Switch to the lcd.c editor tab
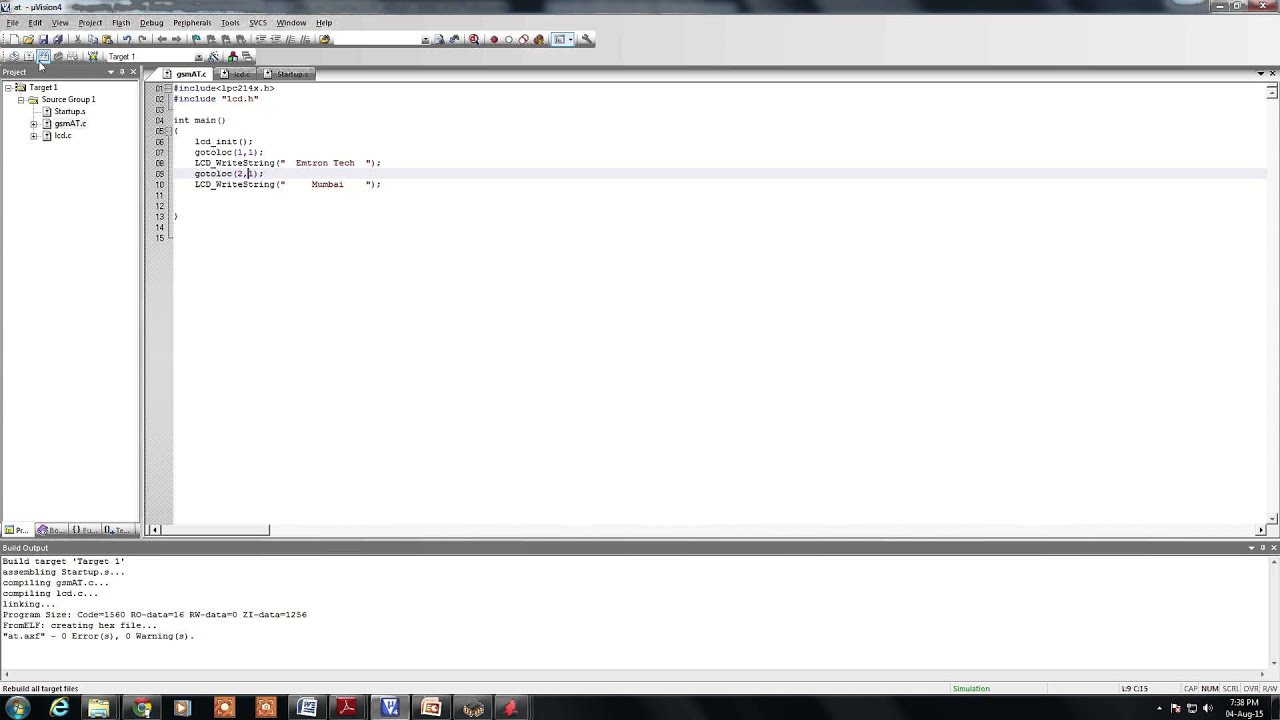 236,74
